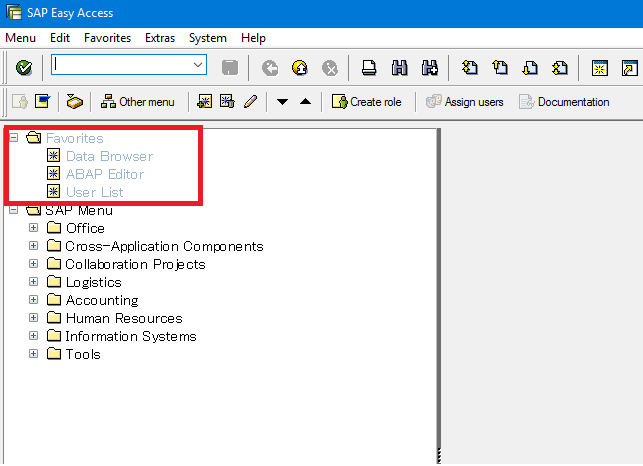
Task: Move favorite up with black arrow
Action: [x=306, y=101]
